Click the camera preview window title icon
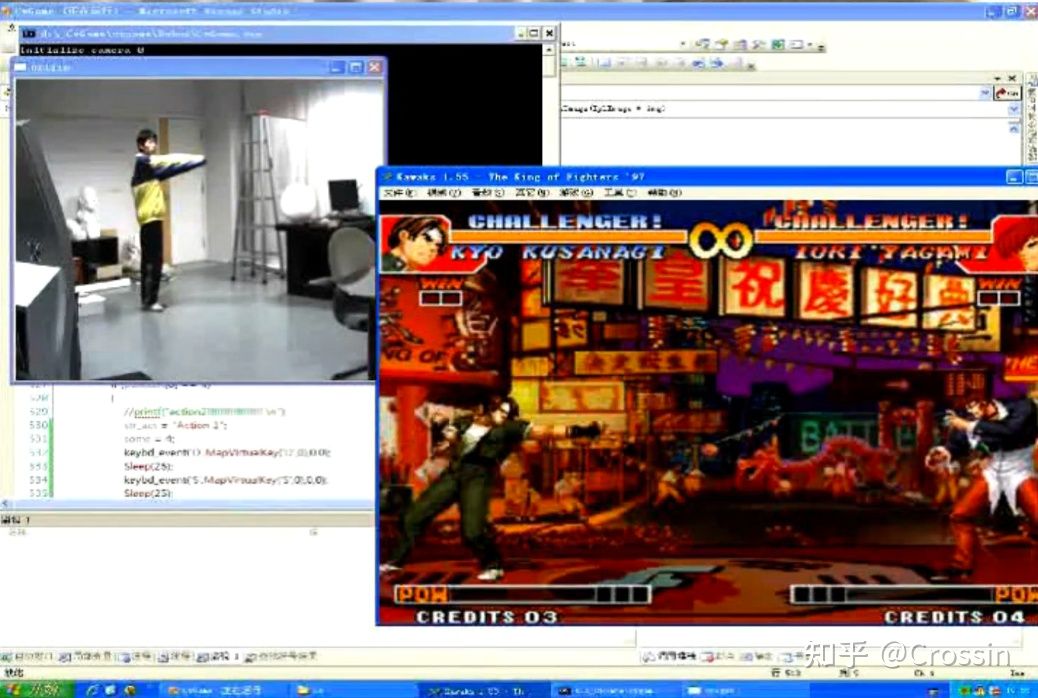This screenshot has height=698, width=1038. (21, 67)
